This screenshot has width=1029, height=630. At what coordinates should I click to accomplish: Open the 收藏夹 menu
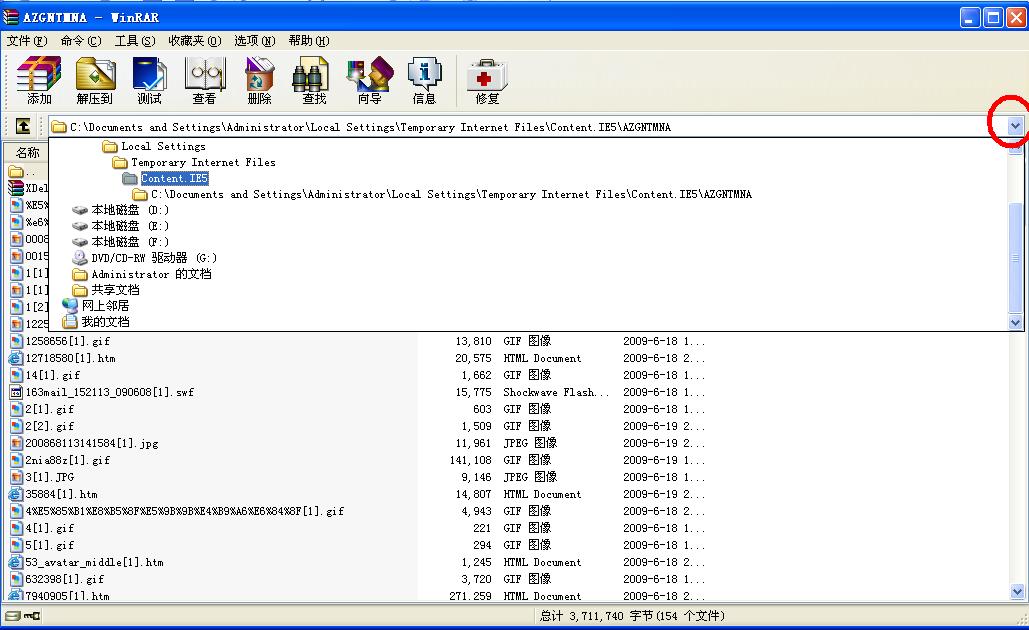pos(195,41)
